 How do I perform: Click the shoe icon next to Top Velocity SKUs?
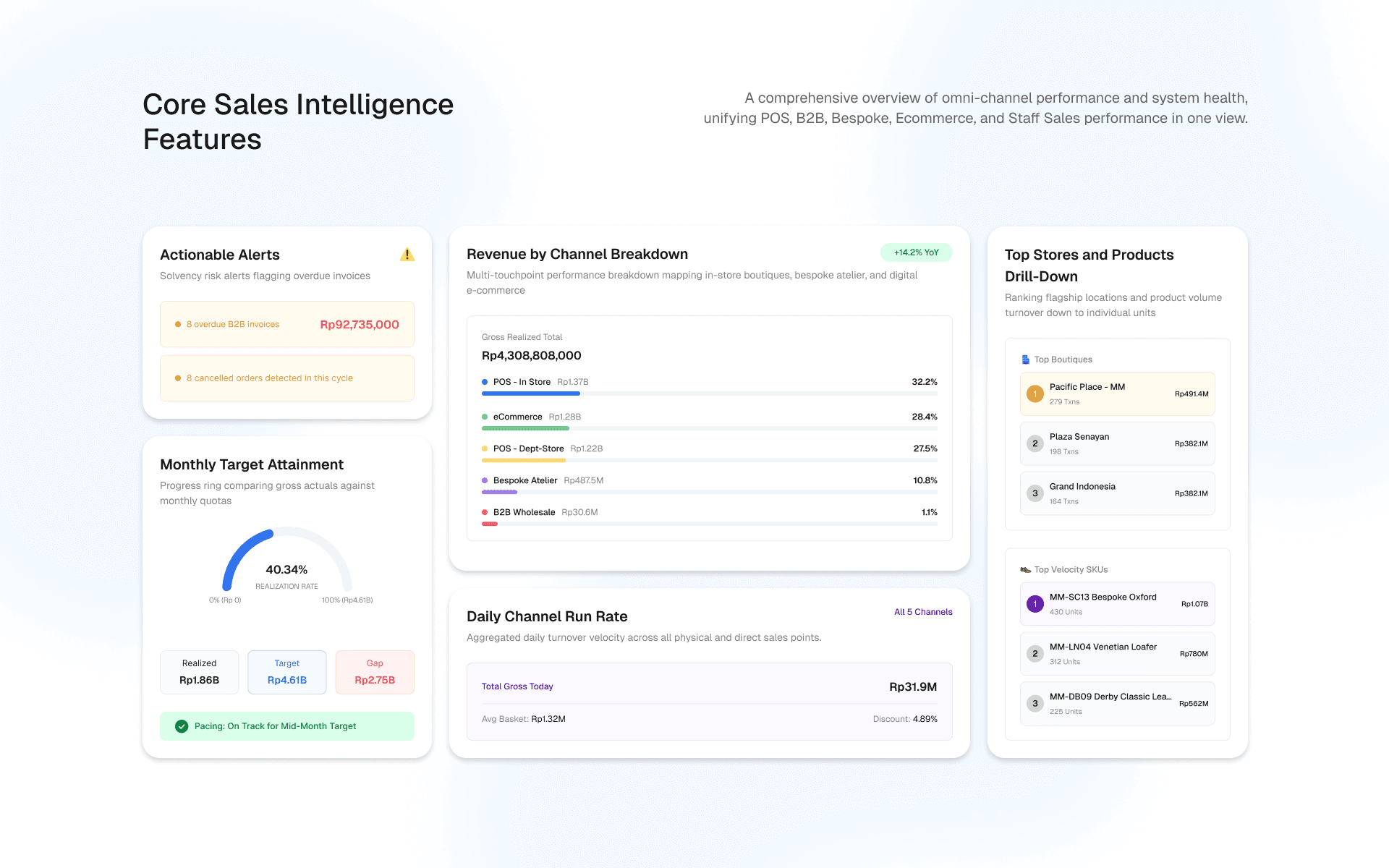tap(1025, 570)
